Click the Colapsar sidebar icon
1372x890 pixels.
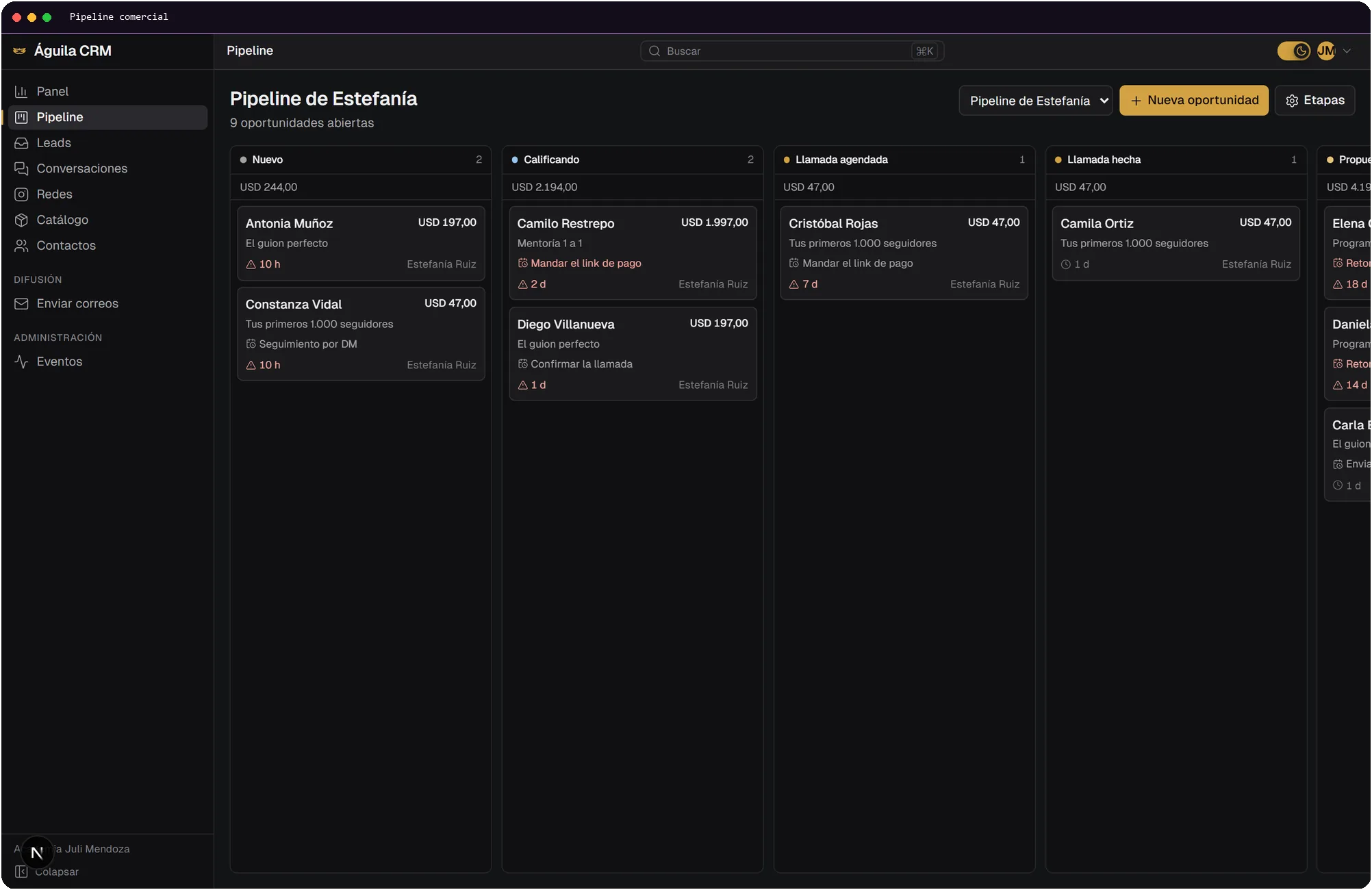click(21, 872)
